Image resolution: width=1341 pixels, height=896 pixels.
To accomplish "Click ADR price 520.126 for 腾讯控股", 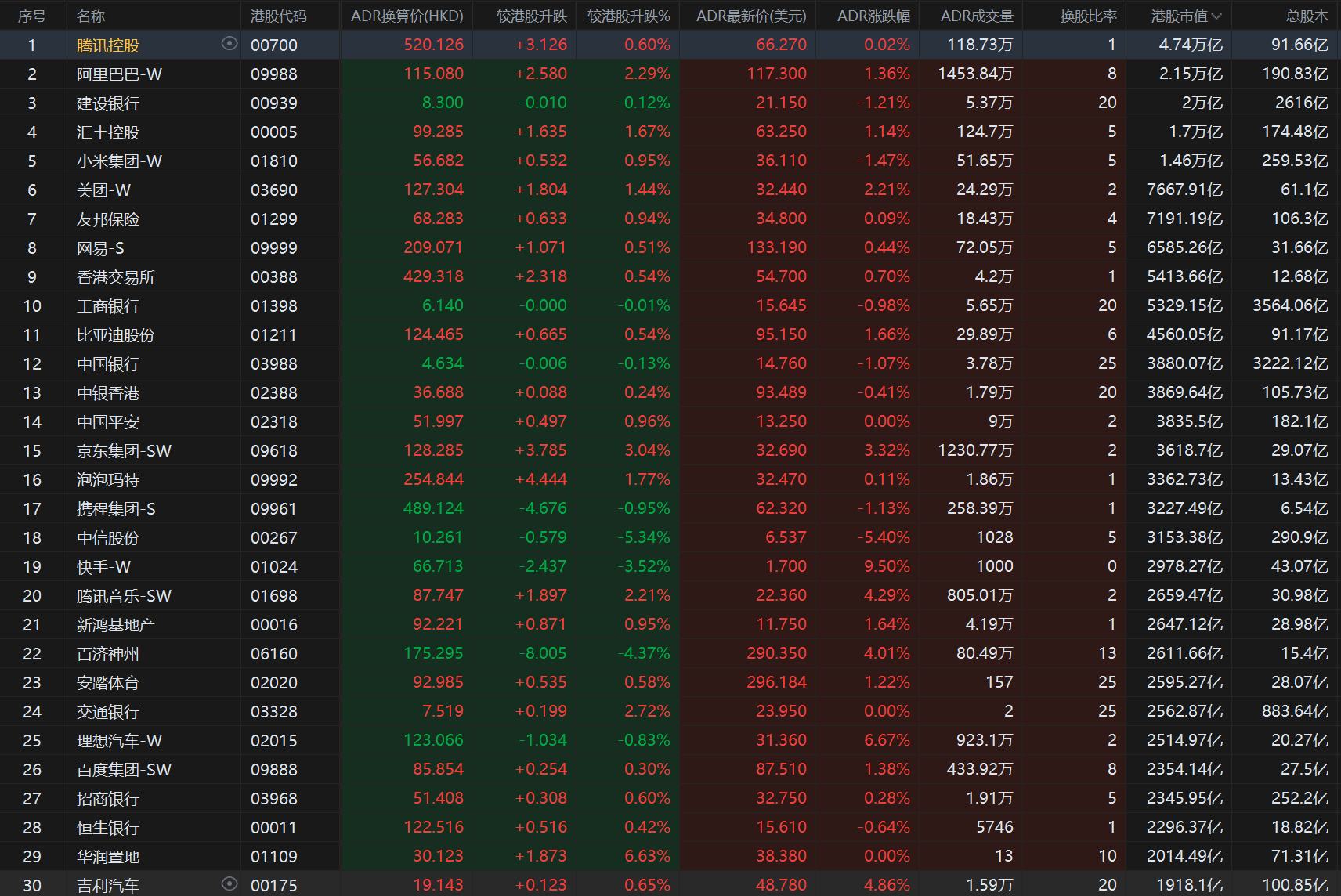I will (434, 45).
